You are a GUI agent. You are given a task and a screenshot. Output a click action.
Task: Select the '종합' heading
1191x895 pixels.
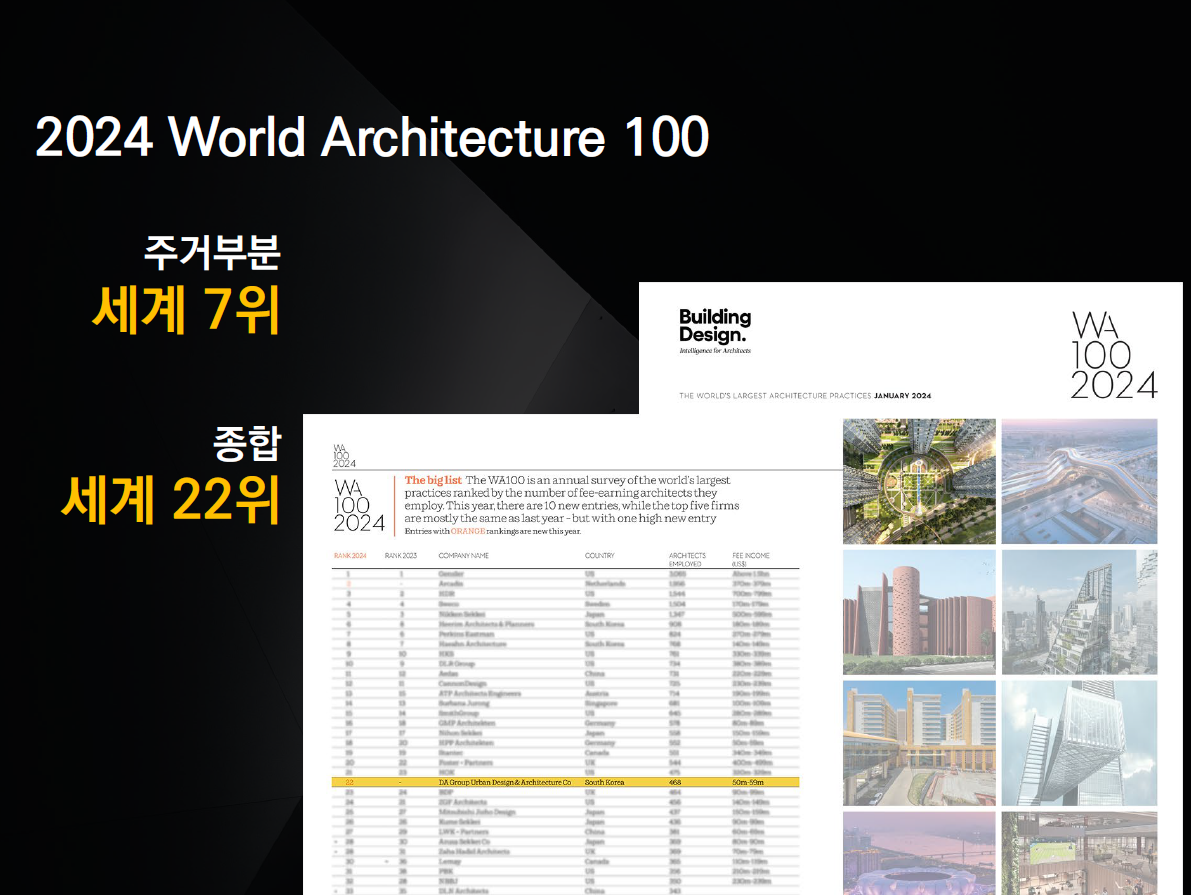247,444
